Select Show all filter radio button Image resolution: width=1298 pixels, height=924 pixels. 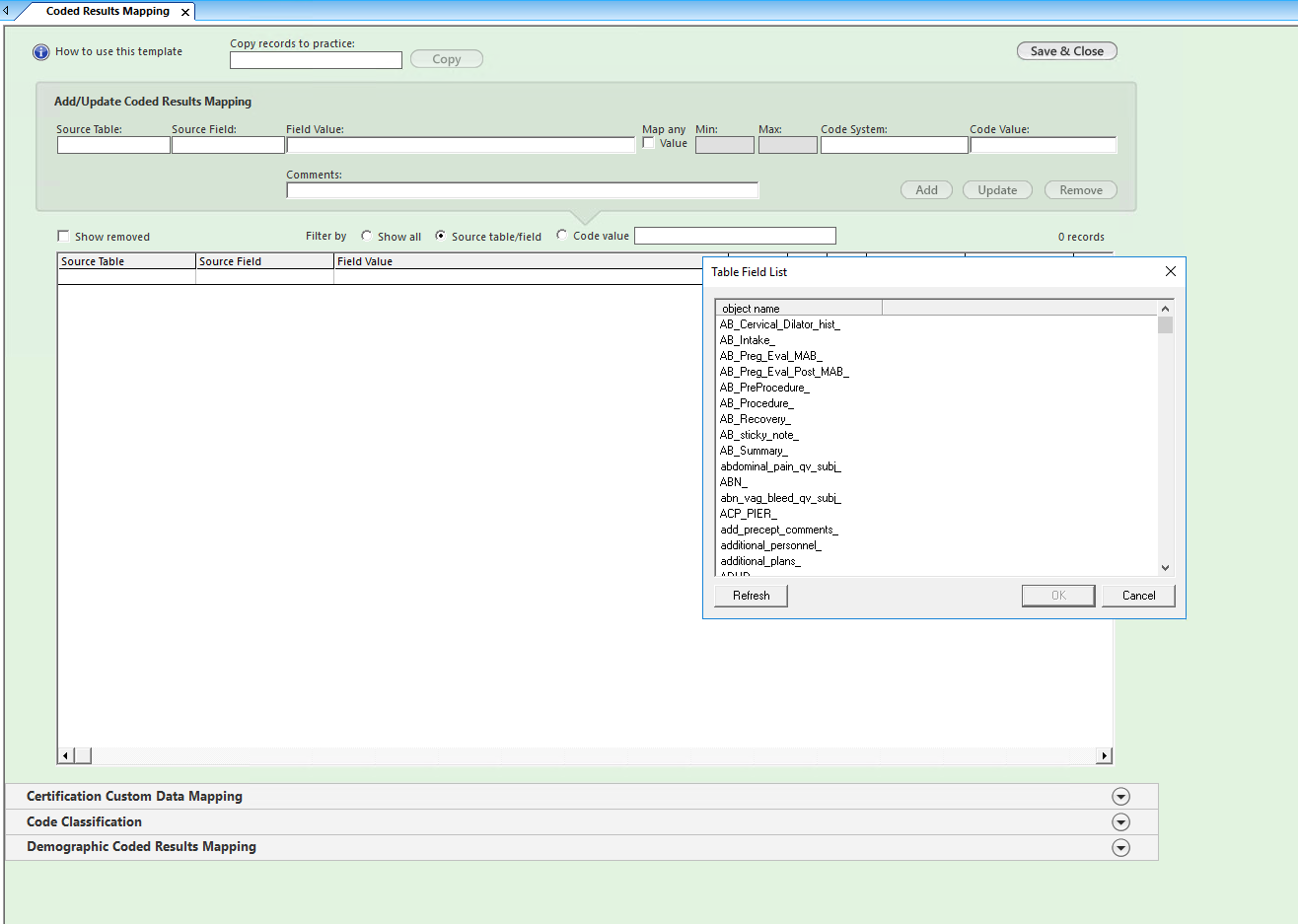366,236
